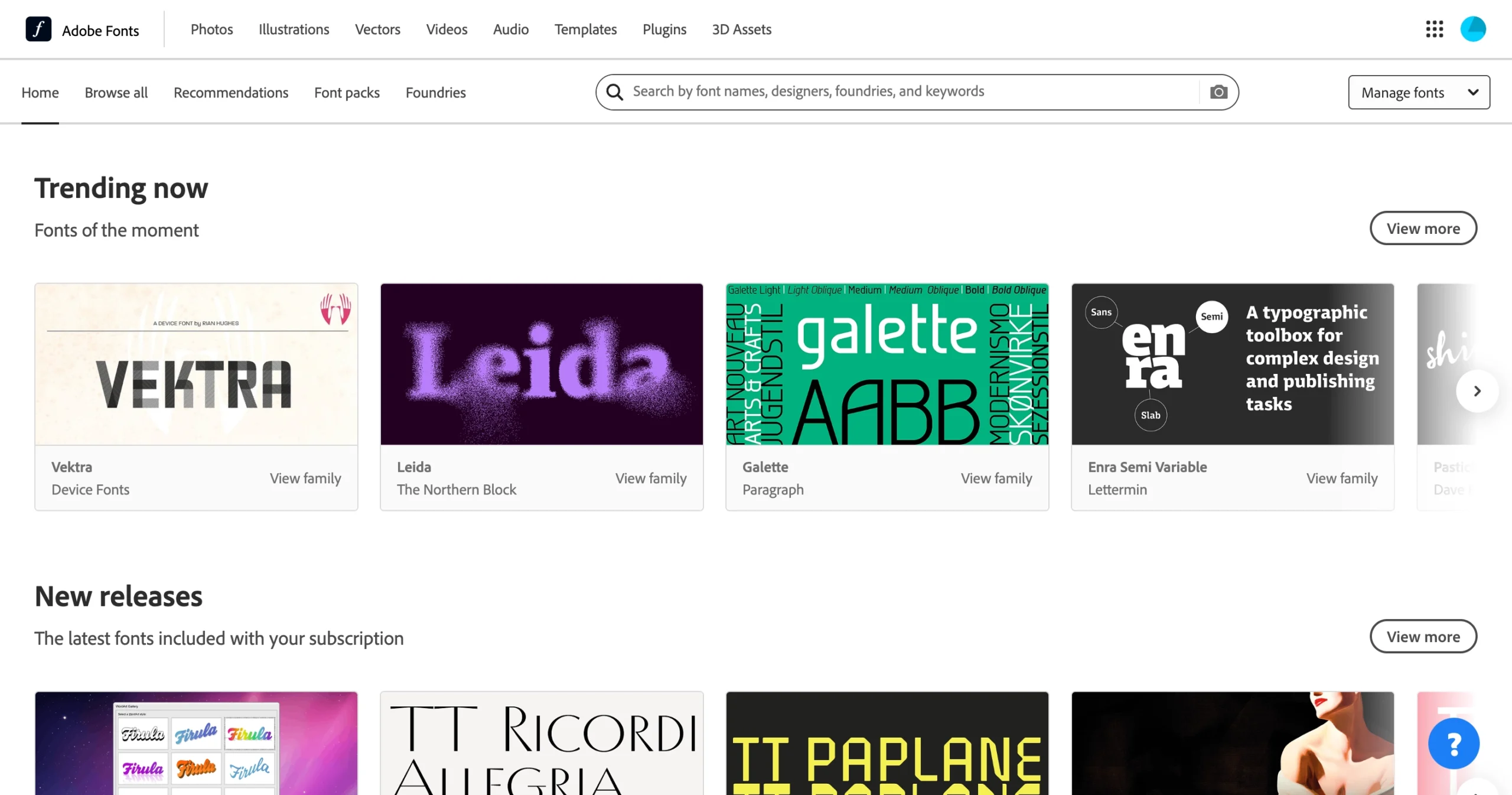
Task: Click the Galette font name
Action: click(x=765, y=467)
